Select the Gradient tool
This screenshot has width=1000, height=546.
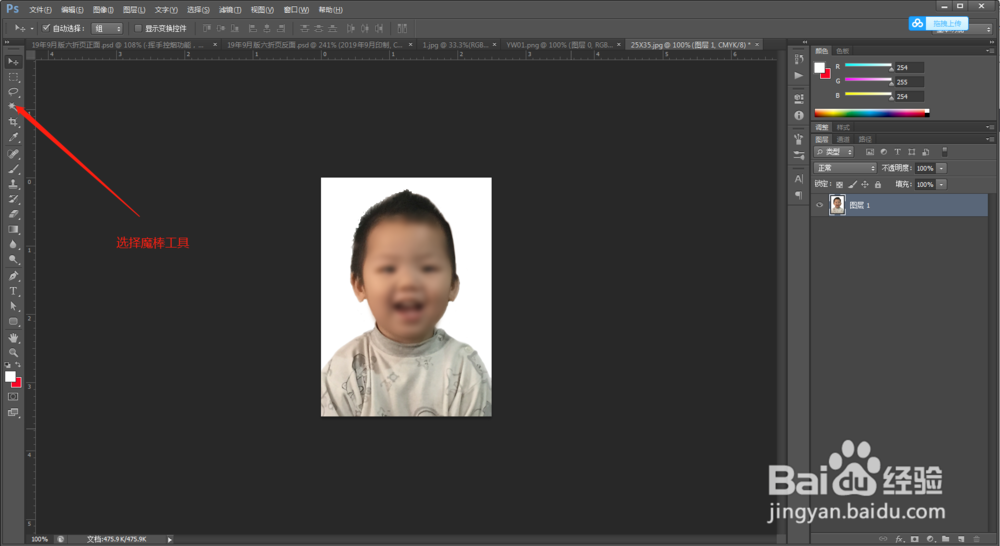coord(13,229)
